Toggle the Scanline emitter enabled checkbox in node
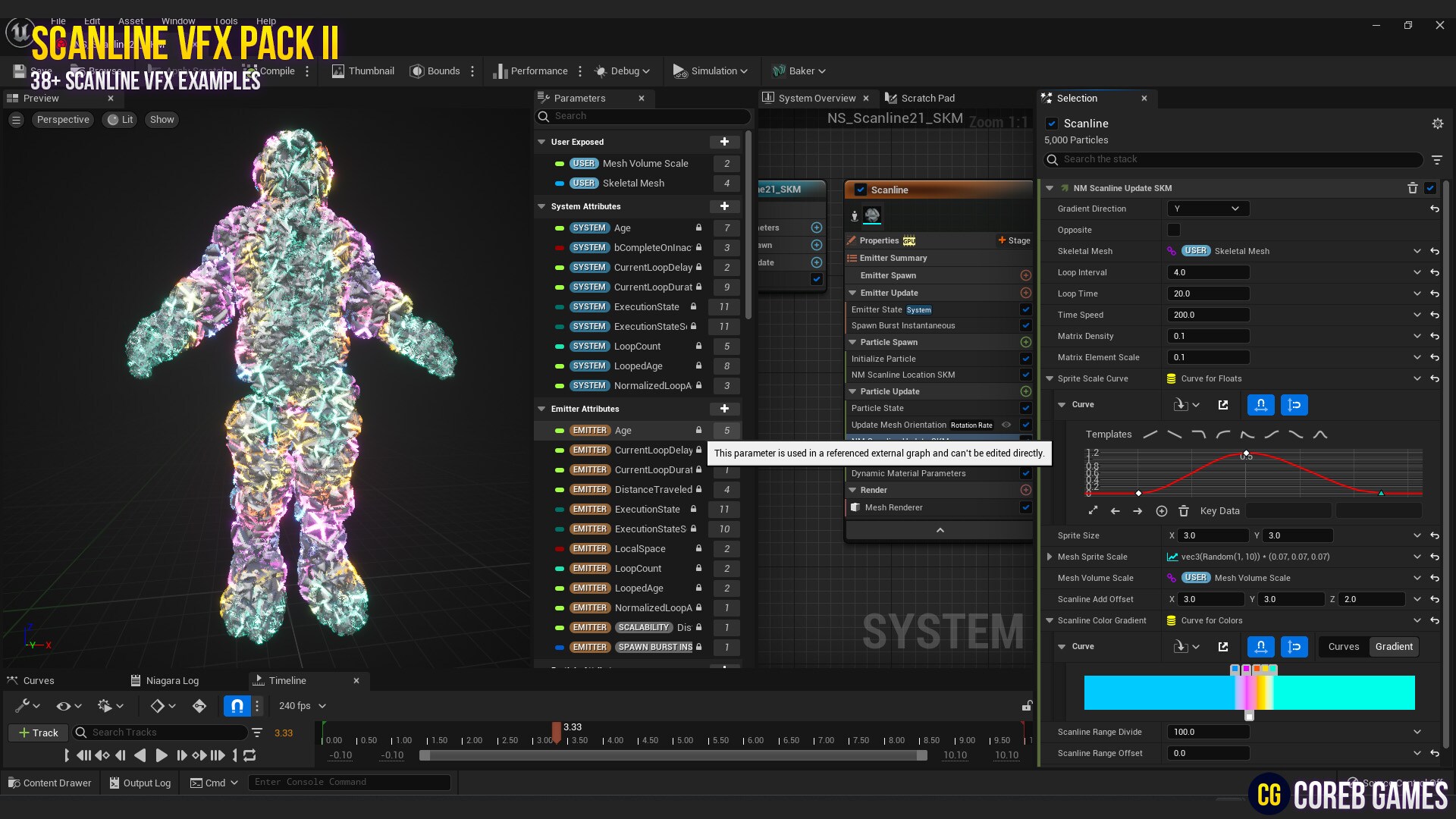1456x819 pixels. pos(860,190)
